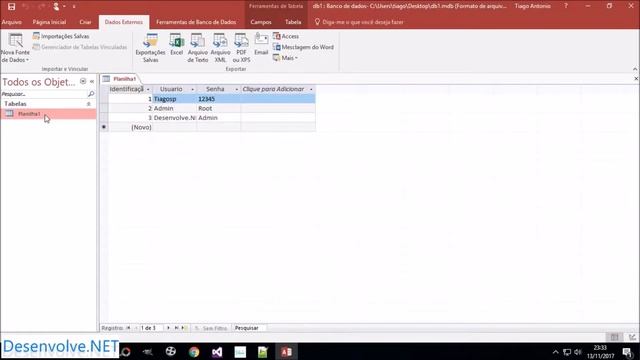This screenshot has width=640, height=360.
Task: Open Usuario column dropdown
Action: [x=192, y=89]
